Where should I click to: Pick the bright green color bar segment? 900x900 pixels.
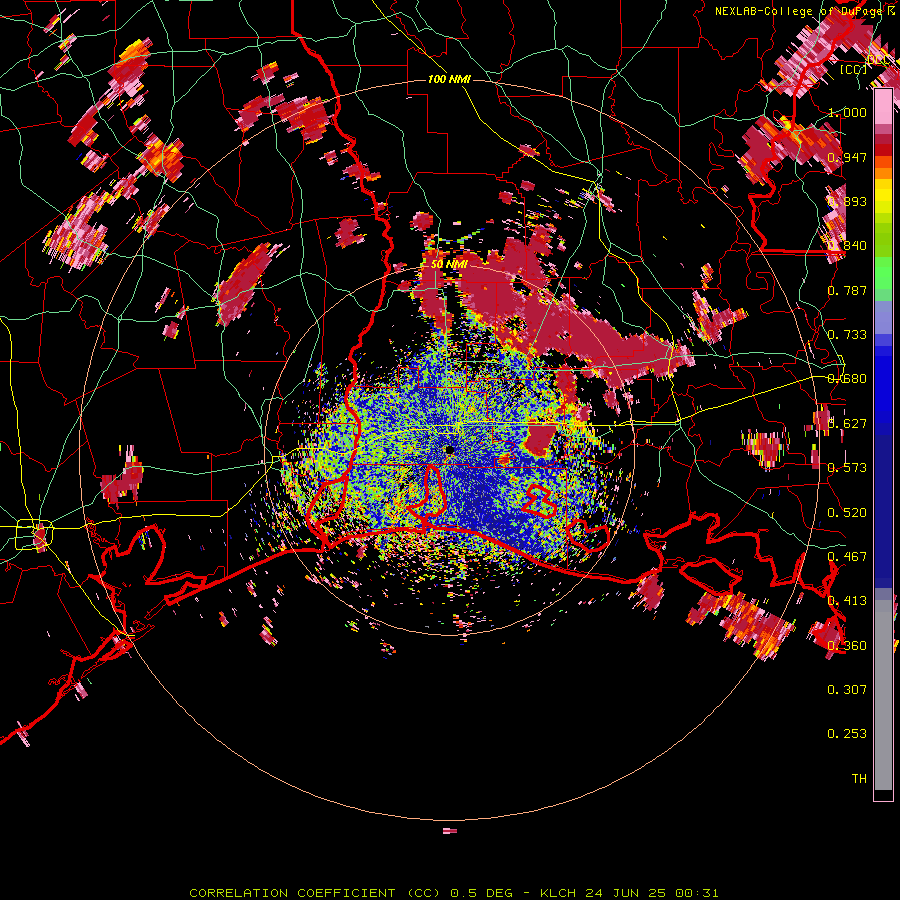click(x=883, y=271)
